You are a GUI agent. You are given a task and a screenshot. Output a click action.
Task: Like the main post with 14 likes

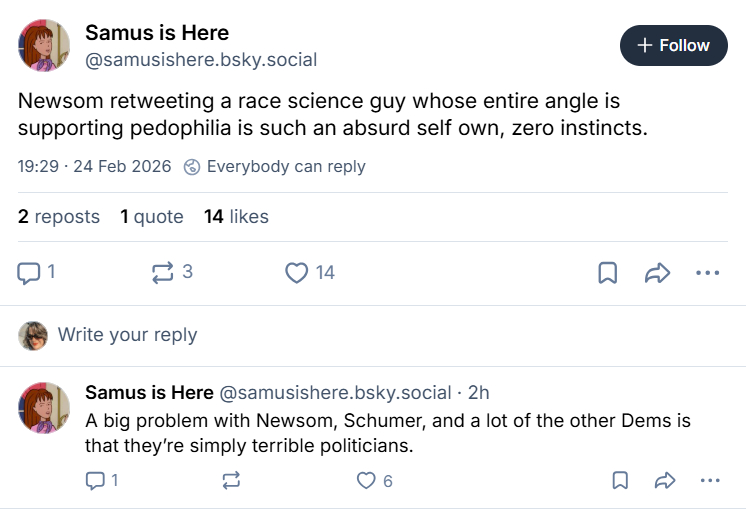tap(297, 272)
